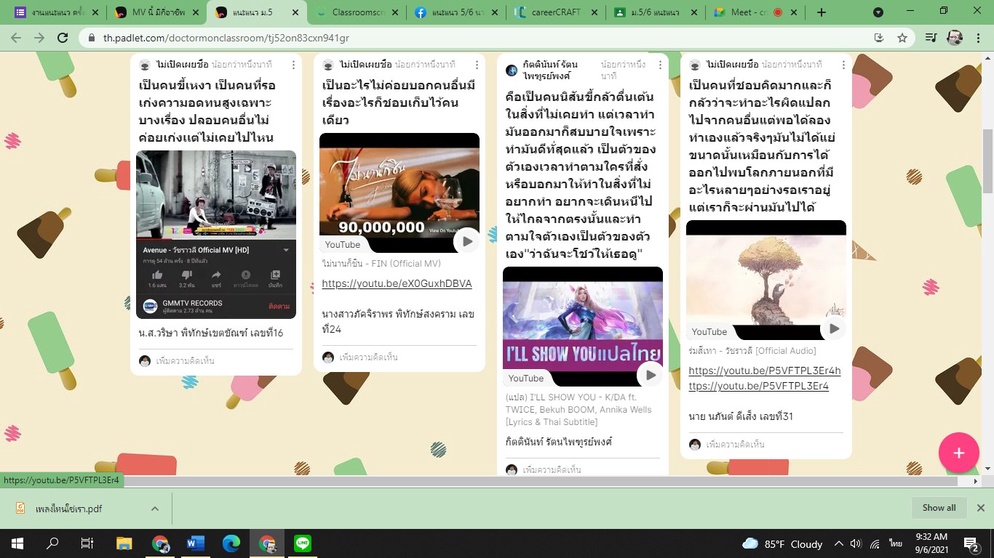
Task: Open options menu of กิตตินันท์ post
Action: [x=660, y=65]
